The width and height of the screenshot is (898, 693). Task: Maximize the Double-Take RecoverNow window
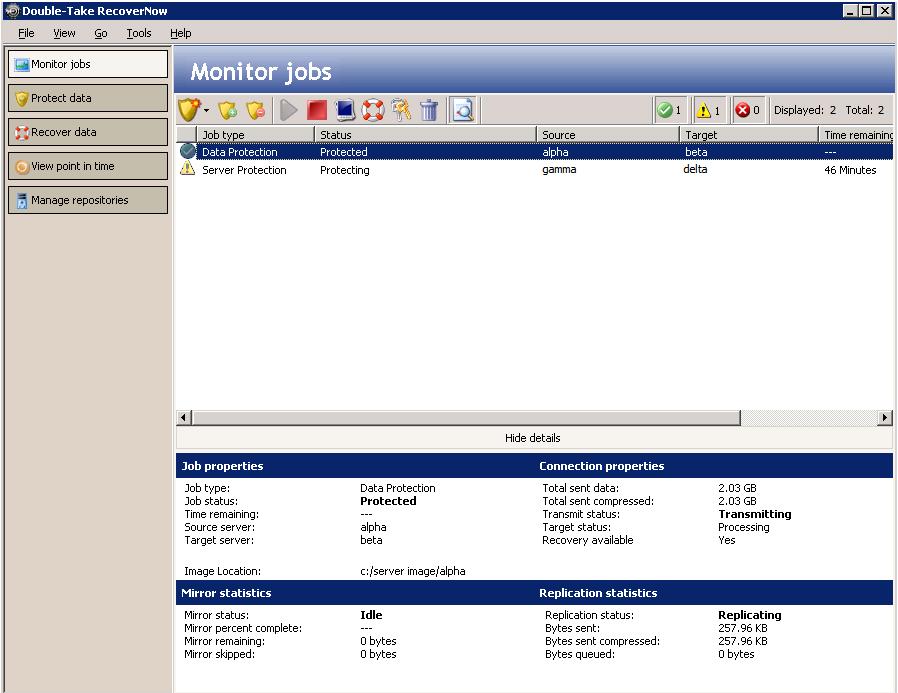coord(867,10)
